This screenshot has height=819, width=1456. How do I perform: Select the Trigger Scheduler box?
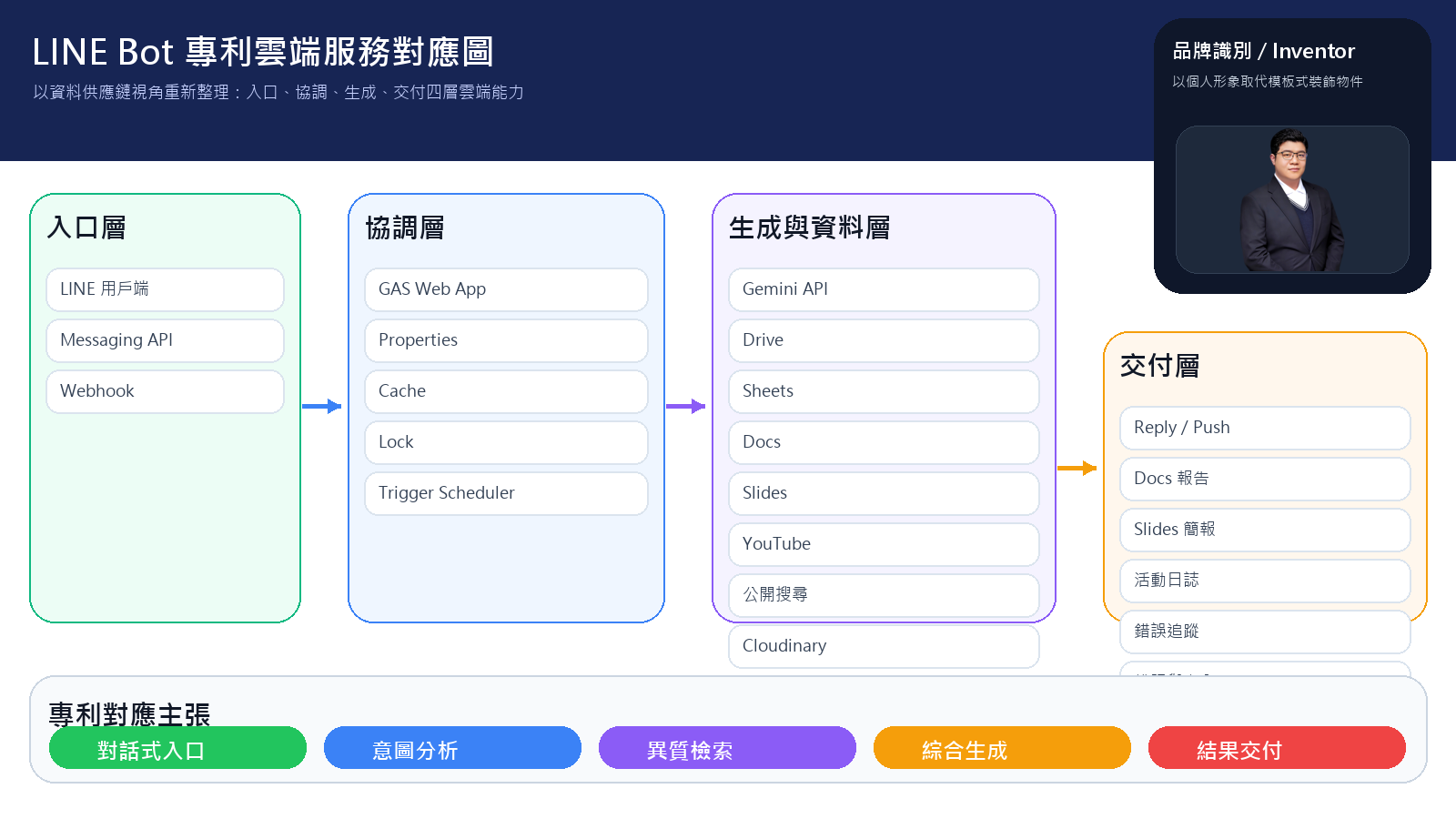coord(506,493)
